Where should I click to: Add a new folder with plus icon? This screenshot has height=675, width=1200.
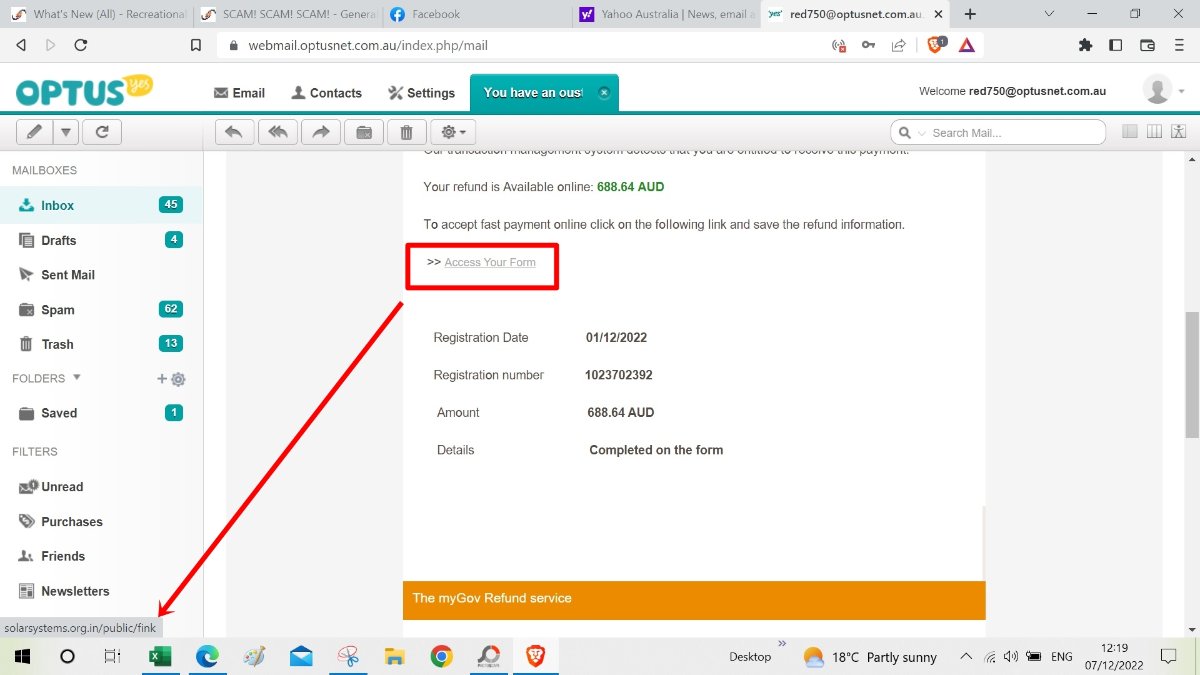coord(162,379)
